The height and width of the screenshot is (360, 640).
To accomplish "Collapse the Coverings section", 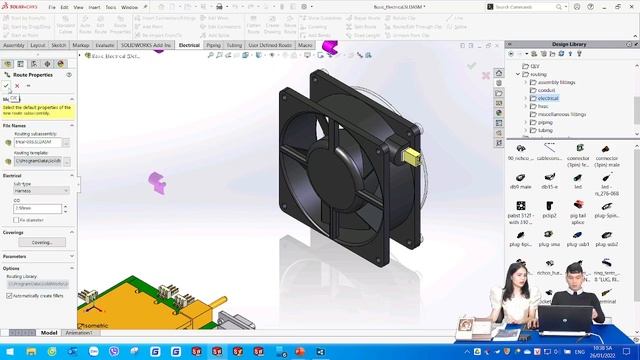I will click(72, 232).
